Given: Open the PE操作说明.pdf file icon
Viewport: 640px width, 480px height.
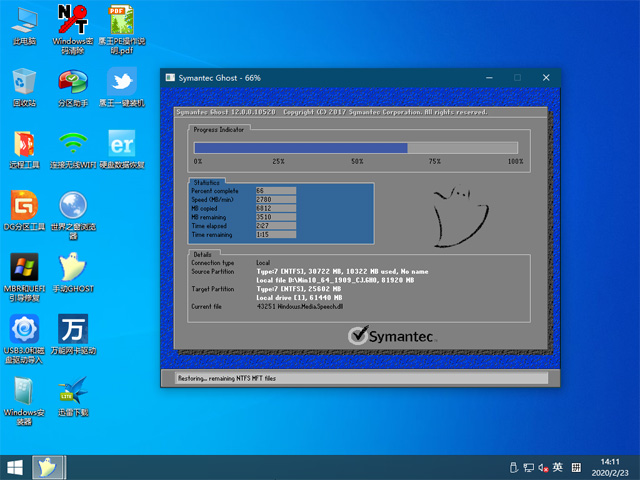Looking at the screenshot, I should pyautogui.click(x=122, y=29).
